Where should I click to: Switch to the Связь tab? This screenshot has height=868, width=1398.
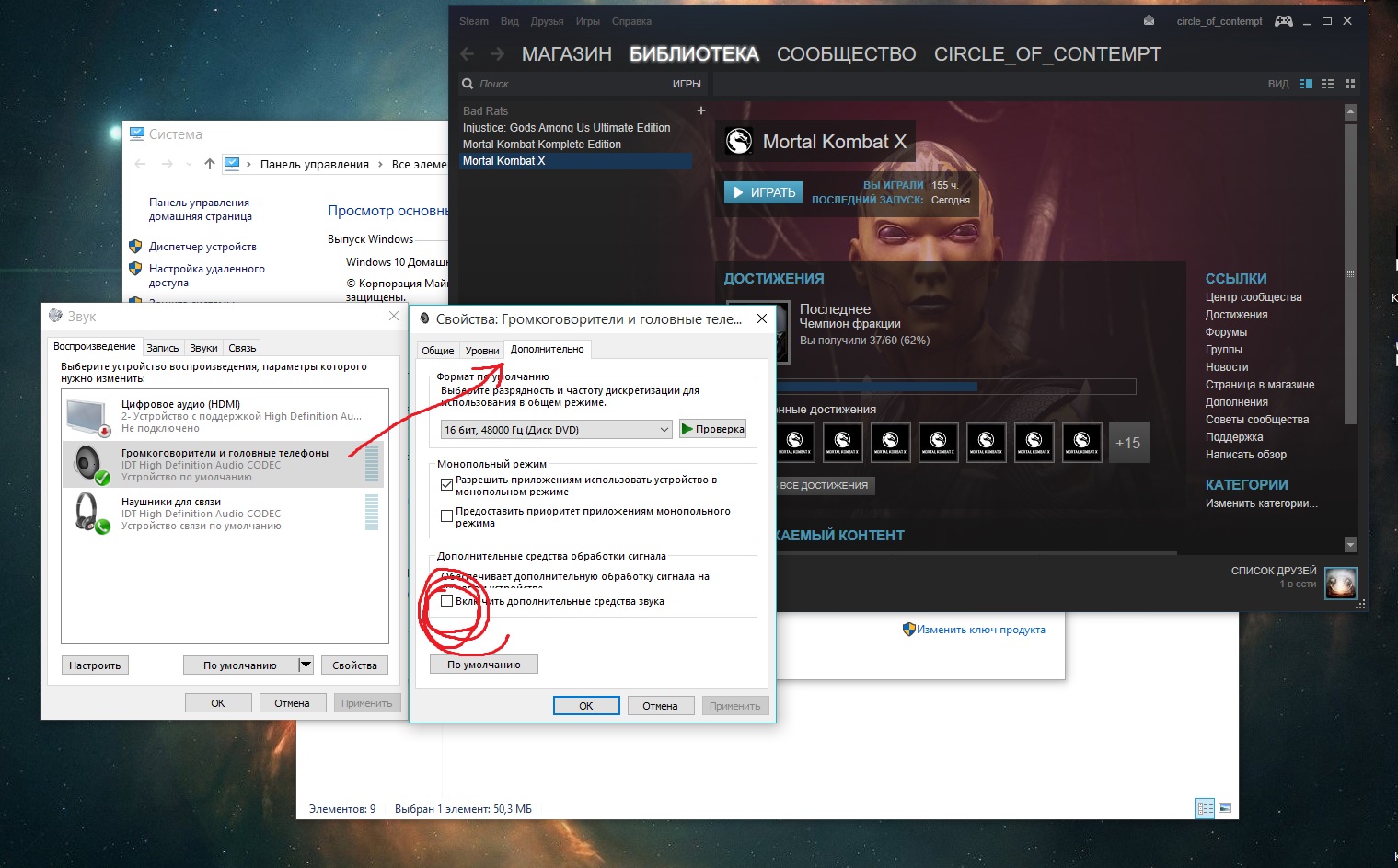click(242, 348)
